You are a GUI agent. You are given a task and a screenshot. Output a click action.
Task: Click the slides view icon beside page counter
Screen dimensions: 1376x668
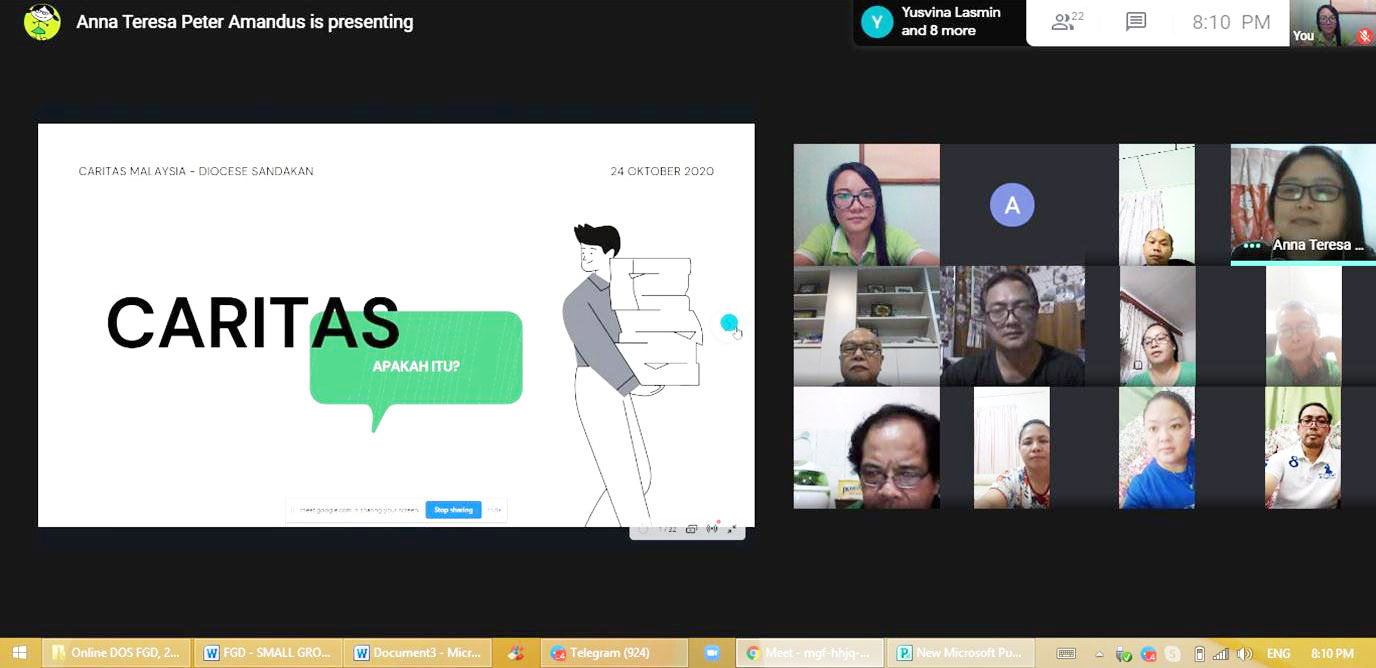point(691,529)
